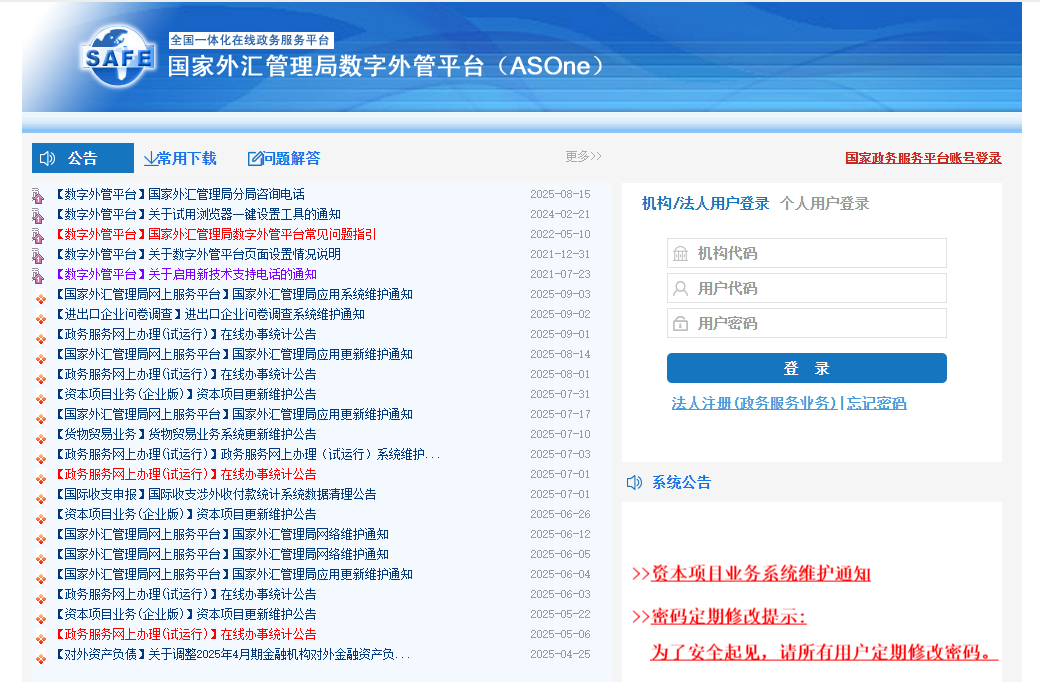
Task: Switch to 个人用户登录 tab
Action: pos(824,203)
